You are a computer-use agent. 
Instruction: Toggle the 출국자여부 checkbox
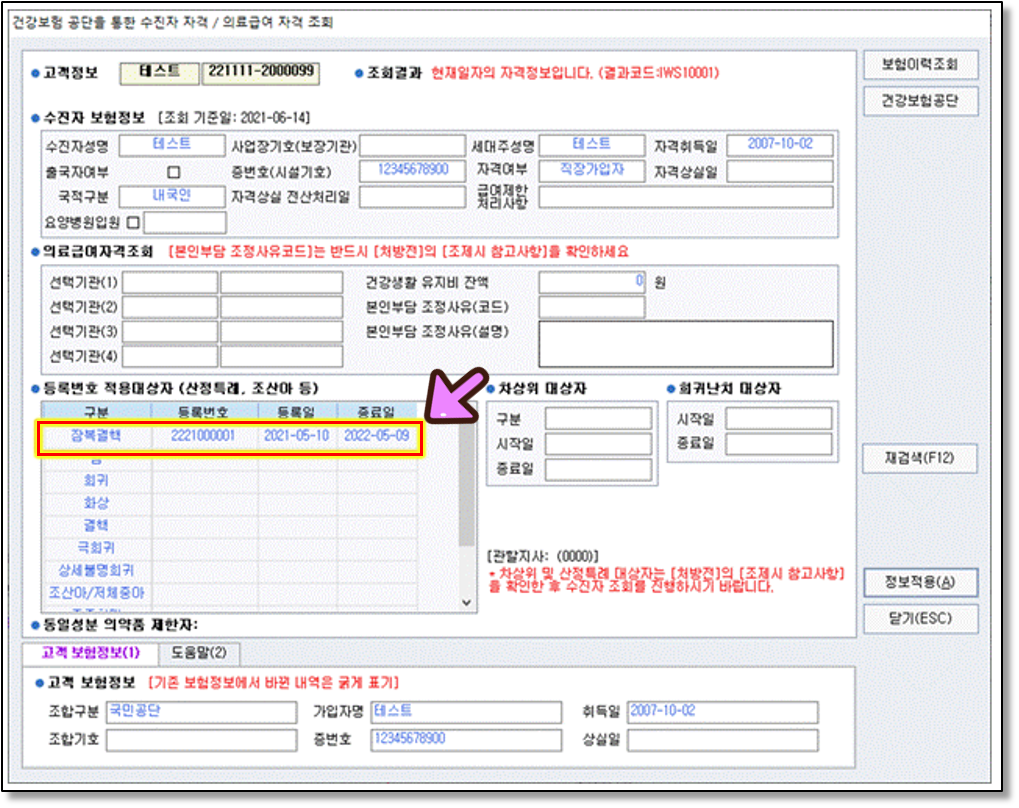click(173, 171)
